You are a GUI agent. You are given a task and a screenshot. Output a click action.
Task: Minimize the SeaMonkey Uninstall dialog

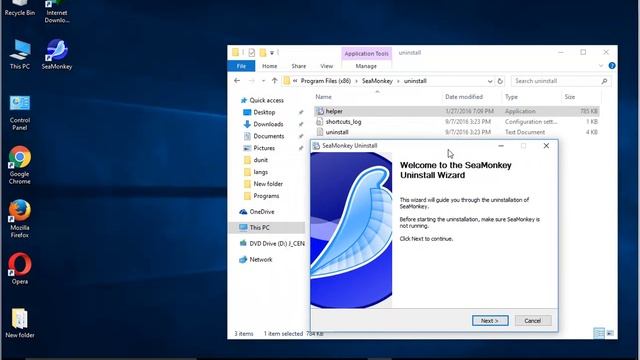501,146
